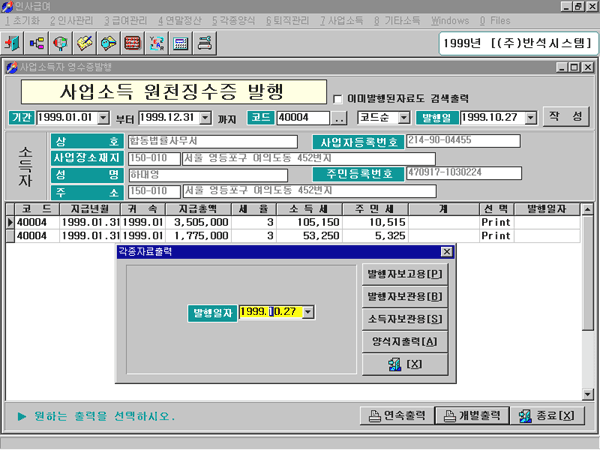This screenshot has width=600, height=450.
Task: Expand the 코드순 sort order dropdown
Action: pyautogui.click(x=410, y=118)
